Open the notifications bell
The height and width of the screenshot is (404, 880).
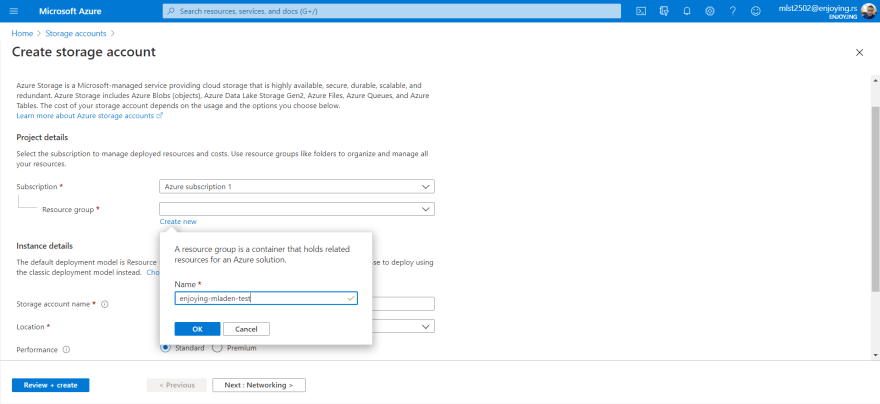click(687, 11)
